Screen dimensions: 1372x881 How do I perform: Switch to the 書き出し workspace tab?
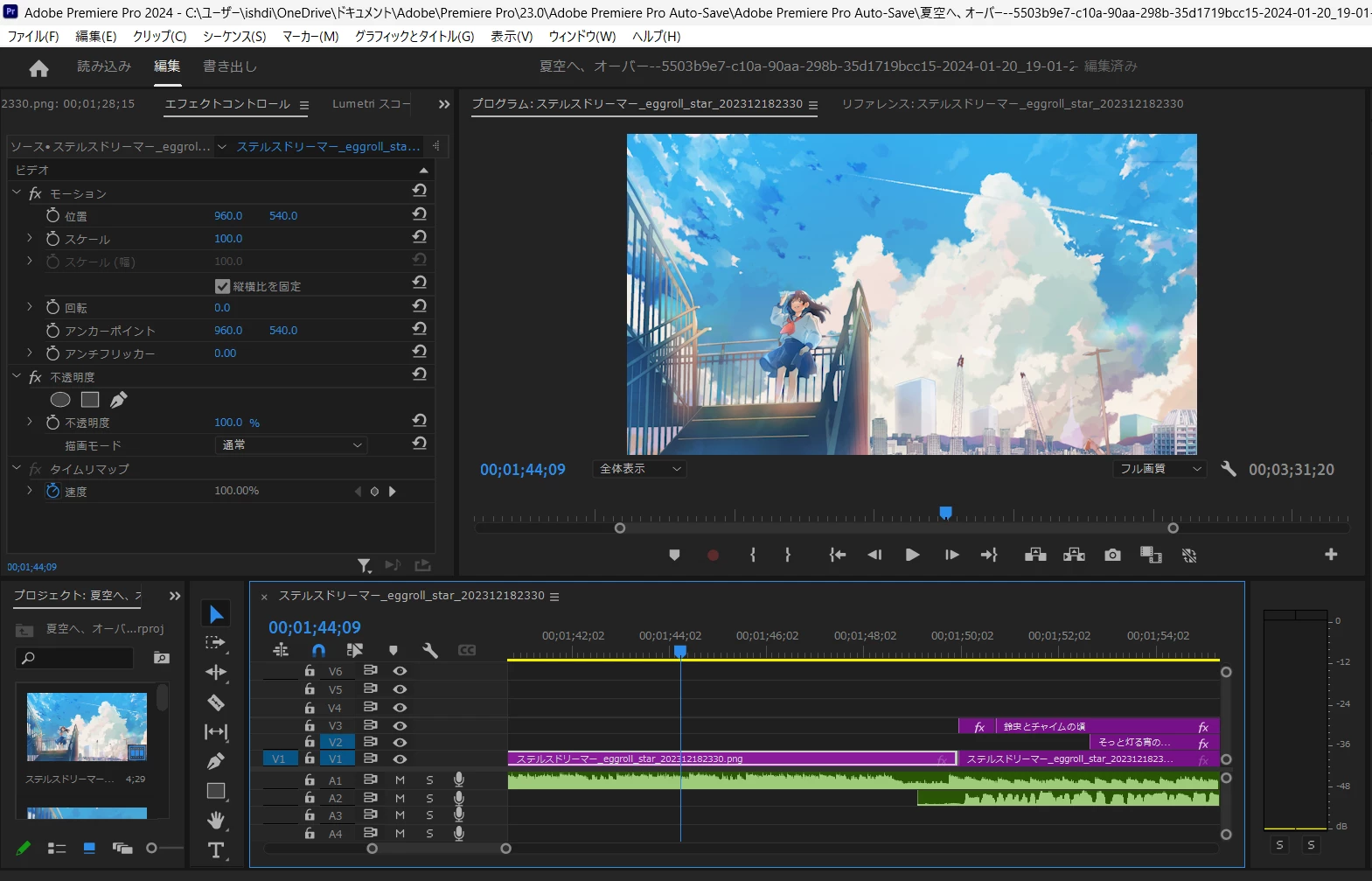click(229, 66)
